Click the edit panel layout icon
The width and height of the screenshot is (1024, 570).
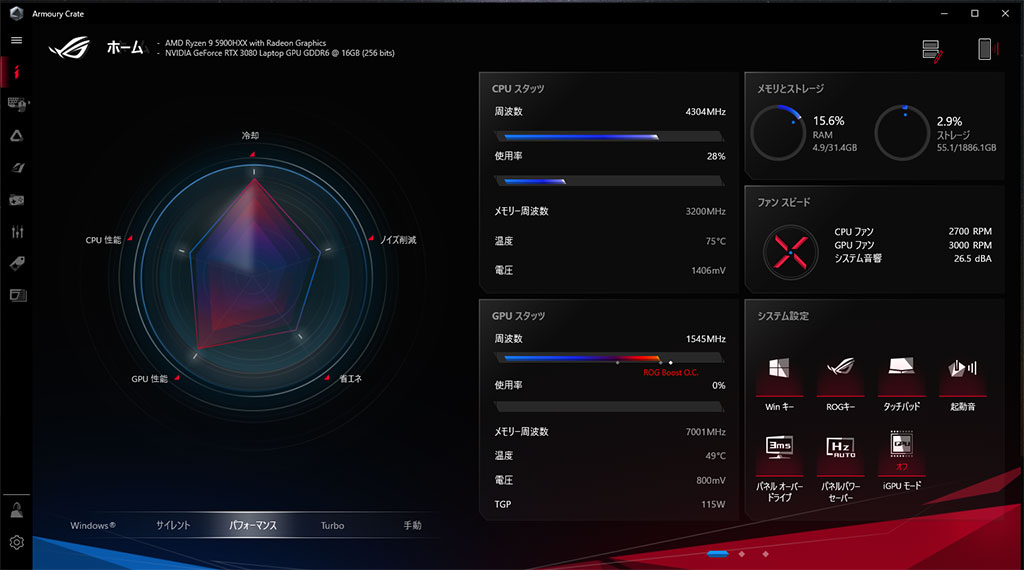click(x=932, y=50)
